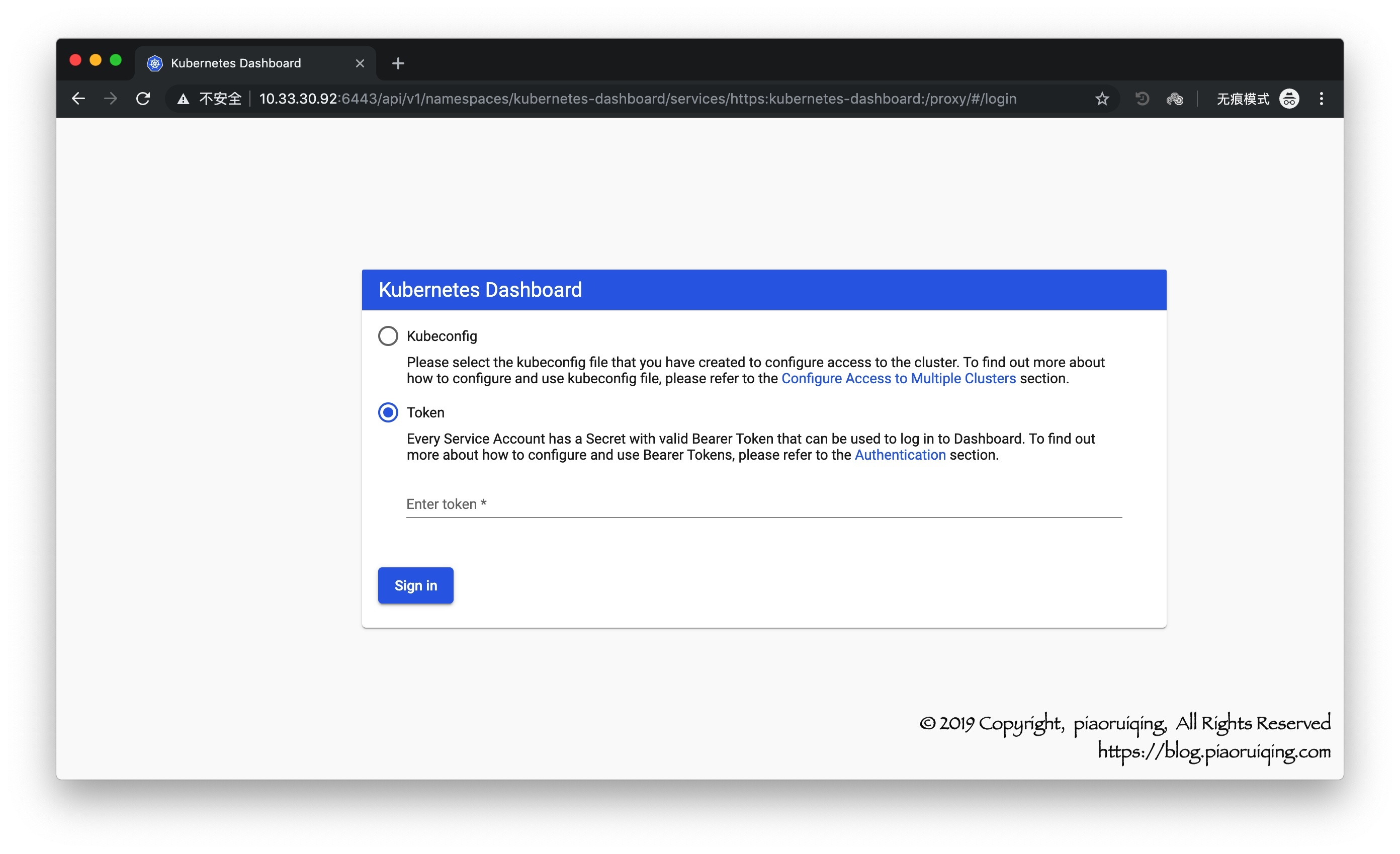Click the cloud extension icon in toolbar
1400x854 pixels.
pyautogui.click(x=1174, y=99)
